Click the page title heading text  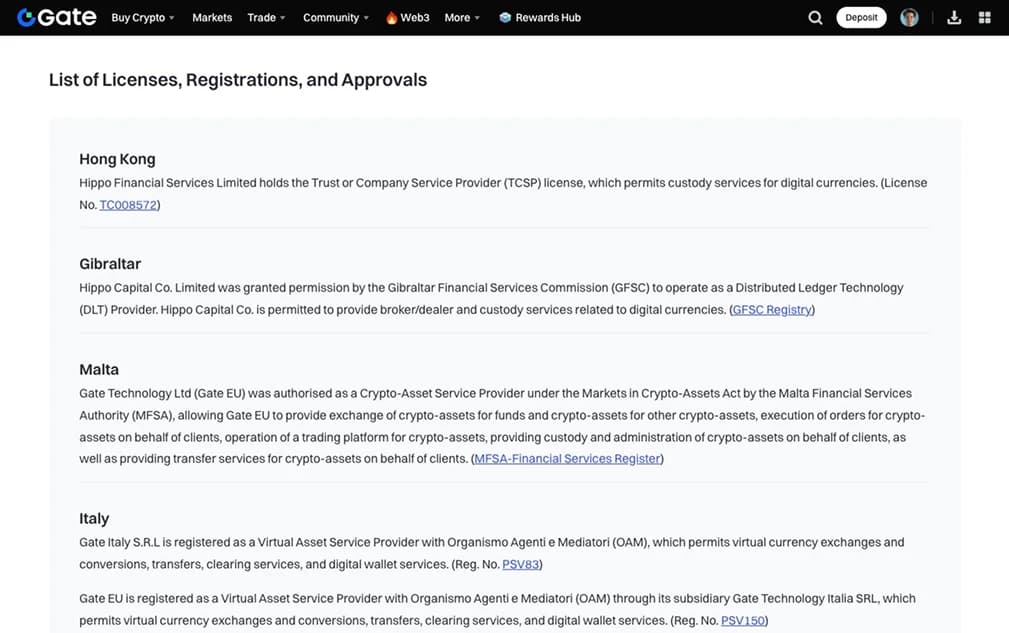(238, 80)
